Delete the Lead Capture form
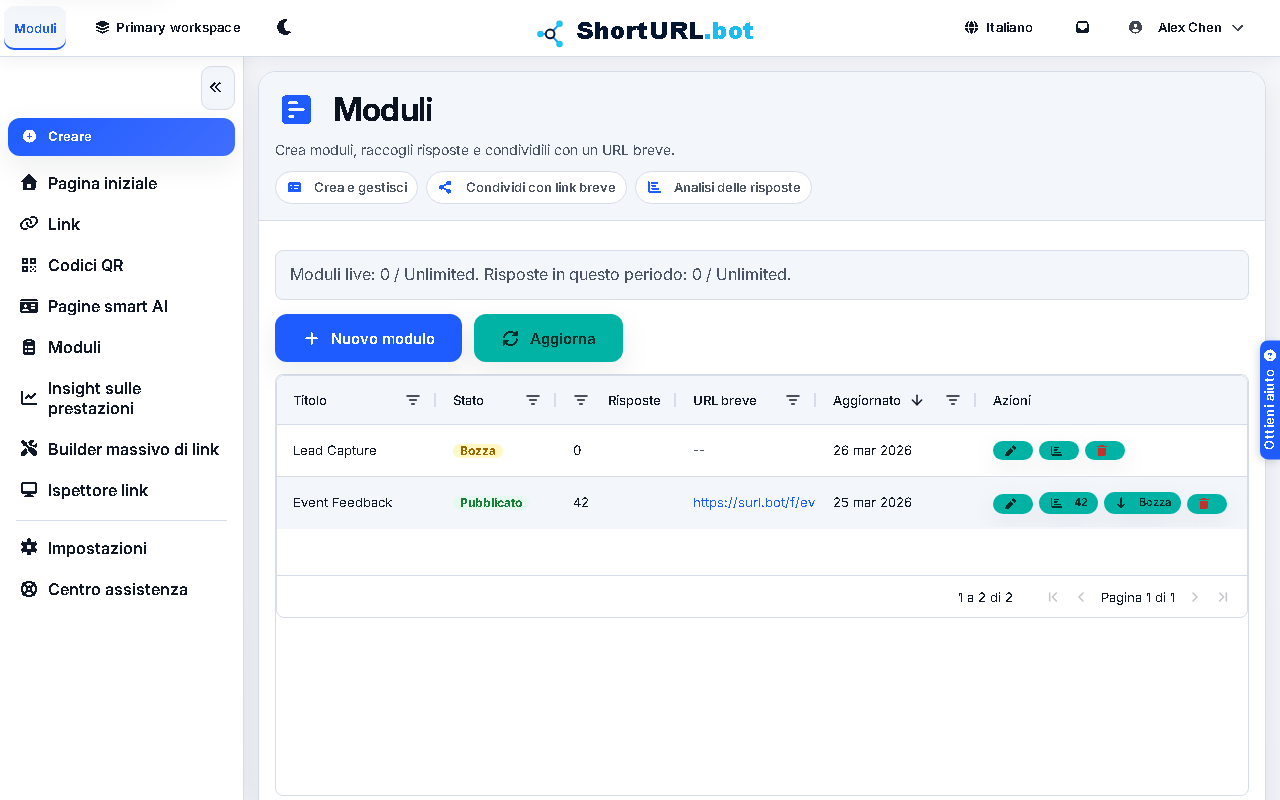The height and width of the screenshot is (800, 1280). [x=1104, y=451]
